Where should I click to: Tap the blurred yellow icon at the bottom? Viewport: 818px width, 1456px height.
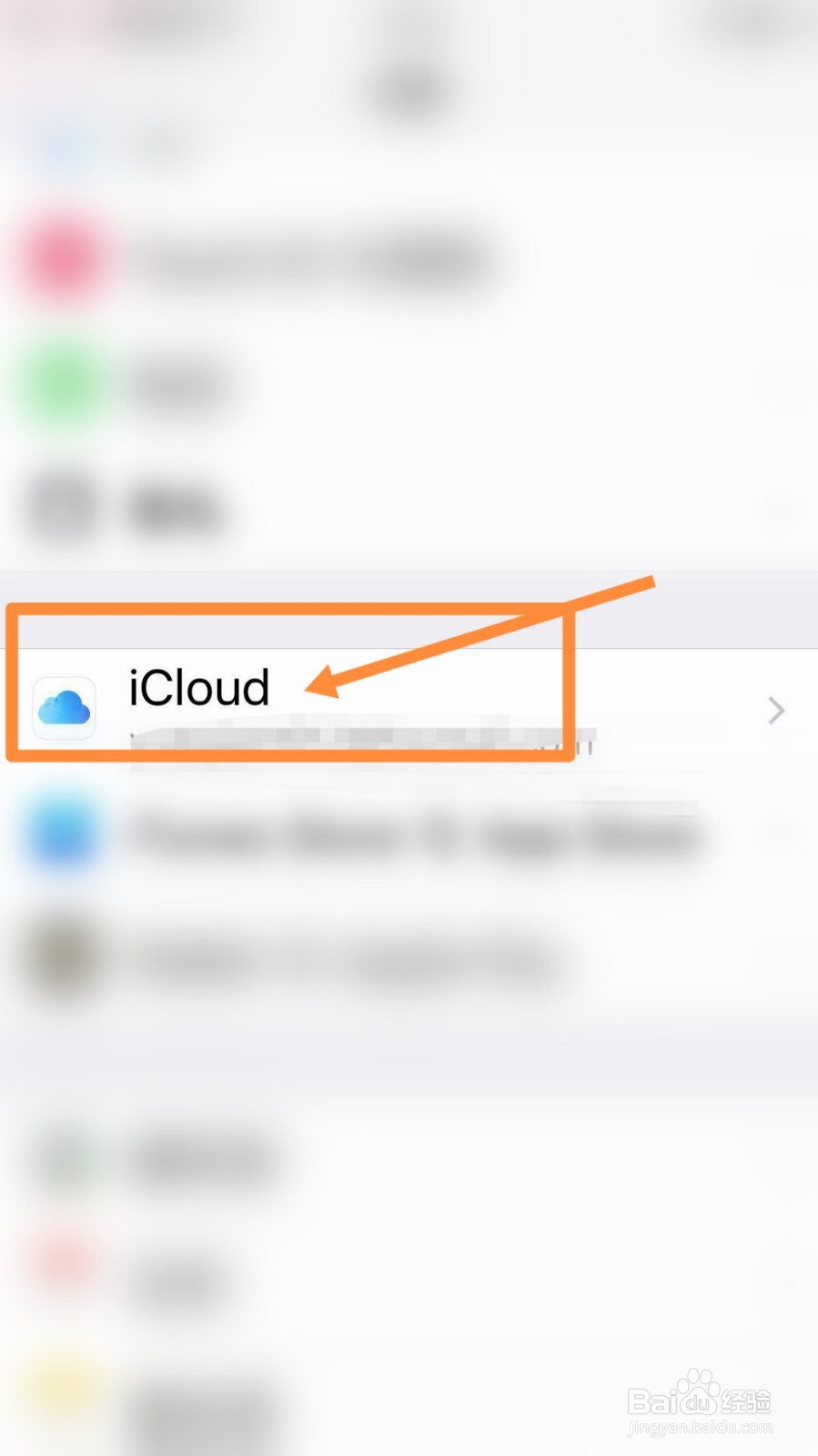[62, 1388]
